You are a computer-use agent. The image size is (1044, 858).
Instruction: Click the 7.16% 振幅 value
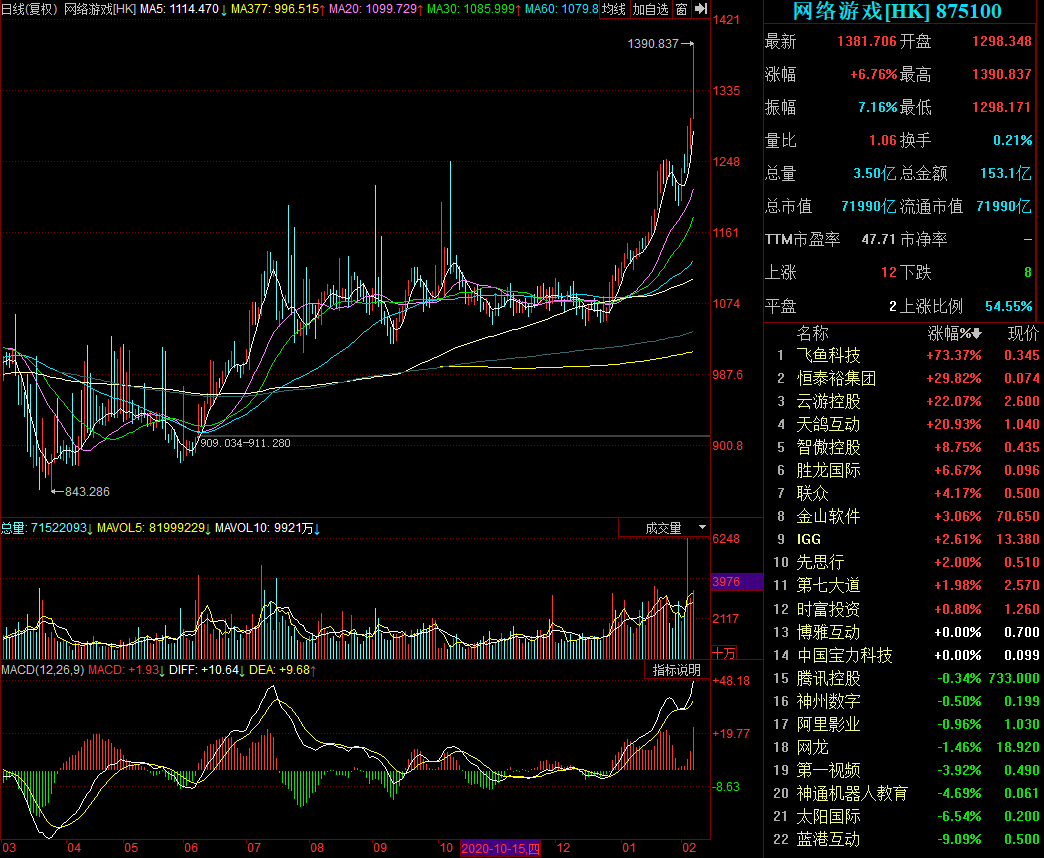tap(878, 107)
